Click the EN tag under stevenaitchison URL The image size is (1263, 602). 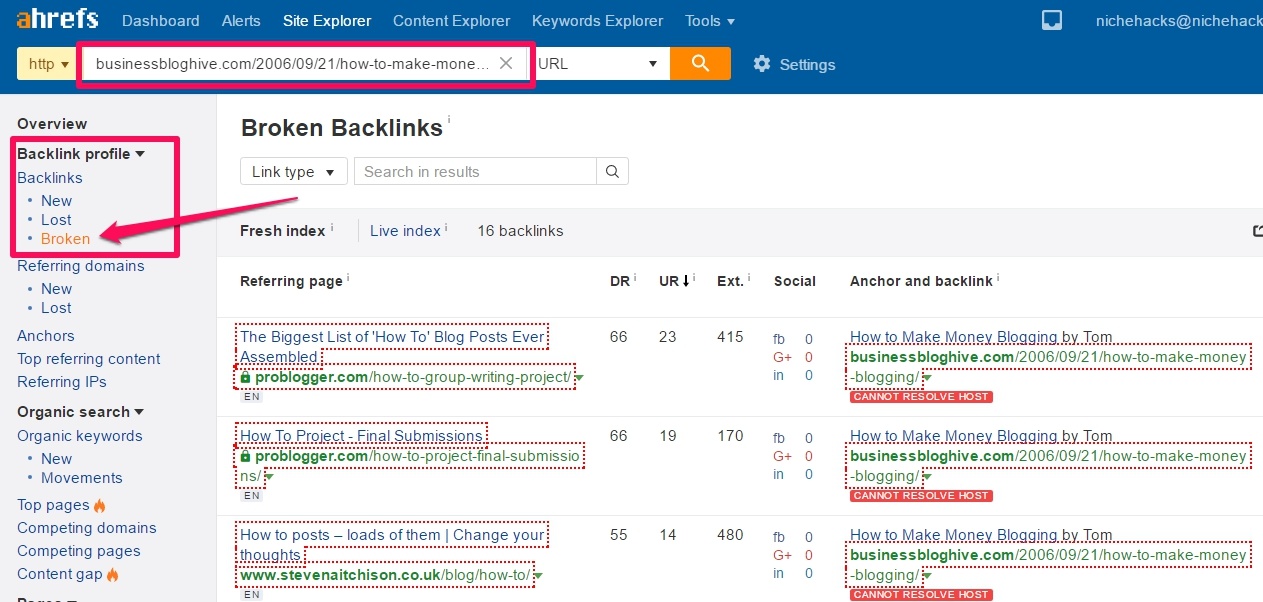(x=252, y=594)
